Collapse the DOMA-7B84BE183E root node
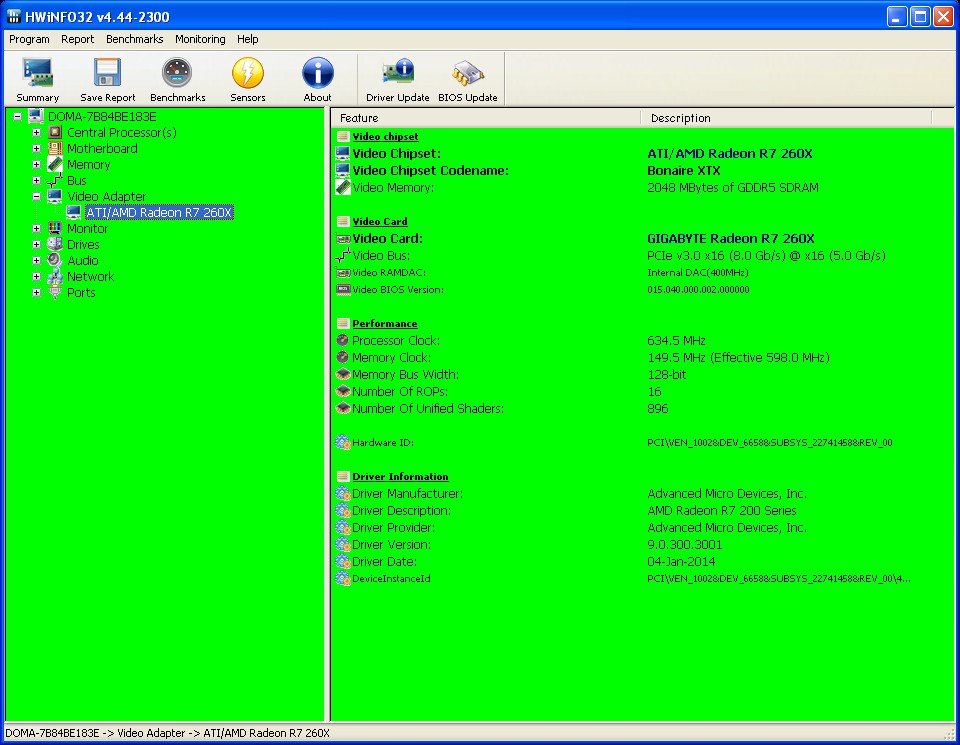Screen dimensions: 960x745 pos(18,117)
